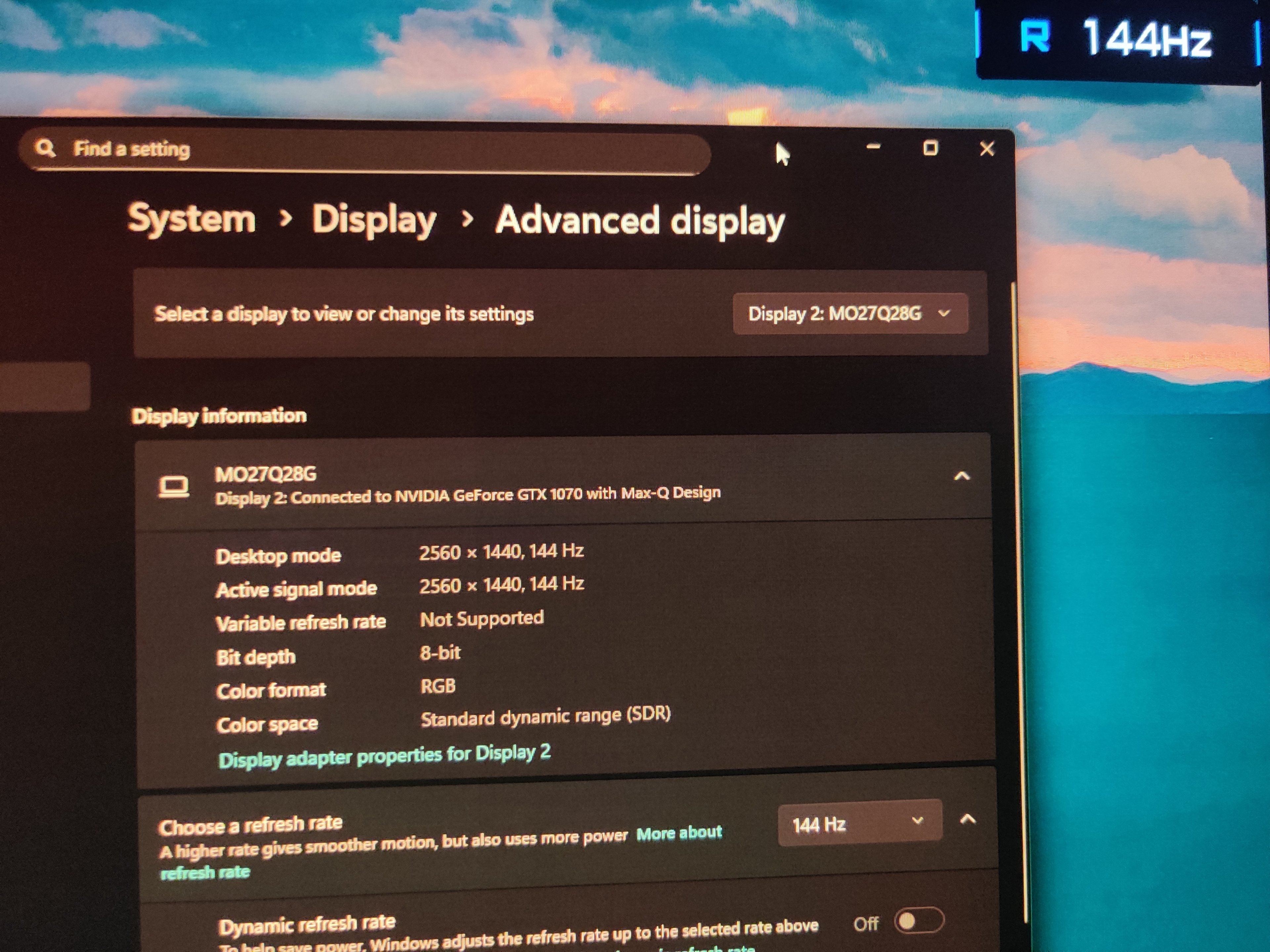The height and width of the screenshot is (952, 1270).
Task: Click the search magnifier icon
Action: [45, 148]
